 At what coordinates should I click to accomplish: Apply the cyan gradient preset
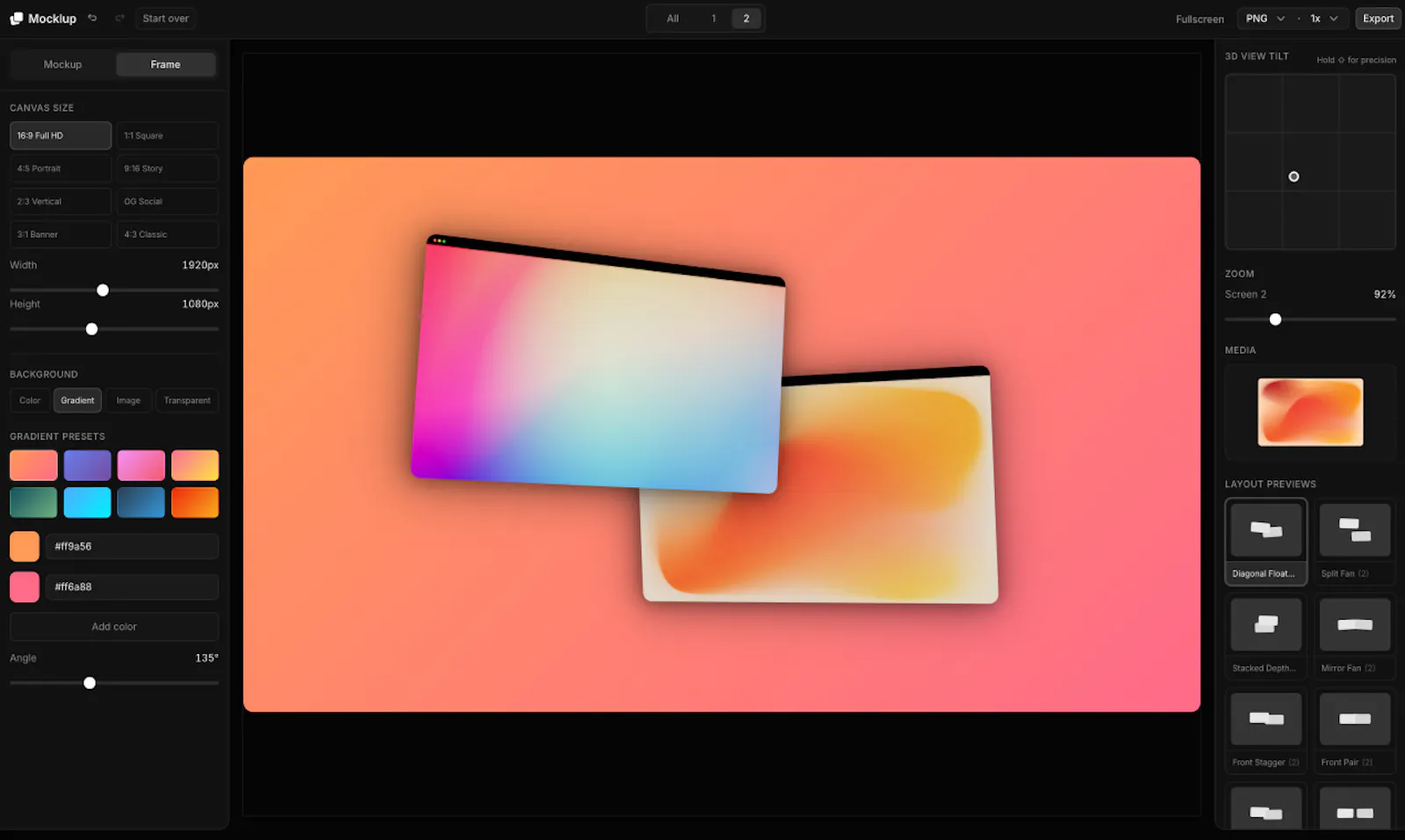pos(87,503)
